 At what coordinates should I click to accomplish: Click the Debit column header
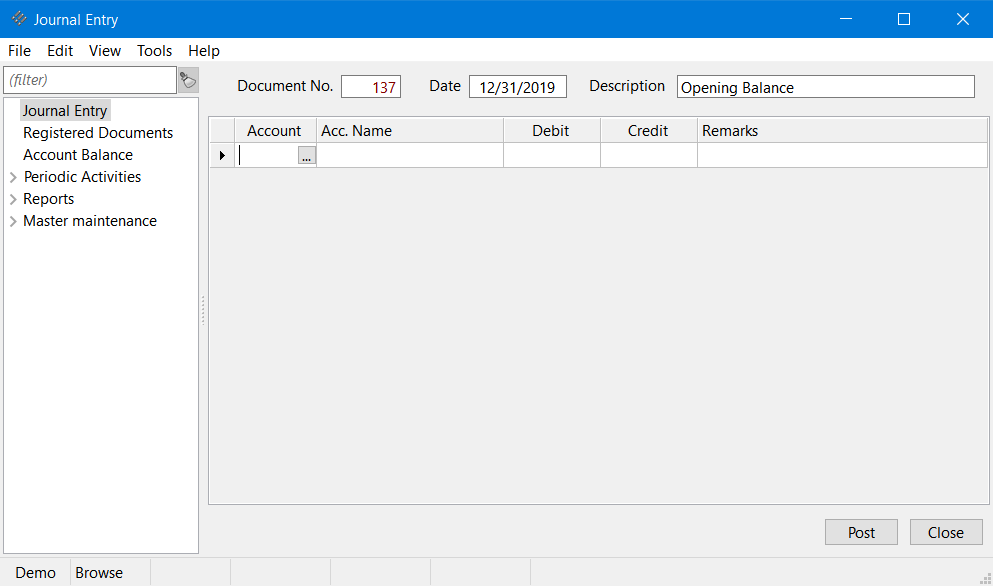pyautogui.click(x=551, y=131)
